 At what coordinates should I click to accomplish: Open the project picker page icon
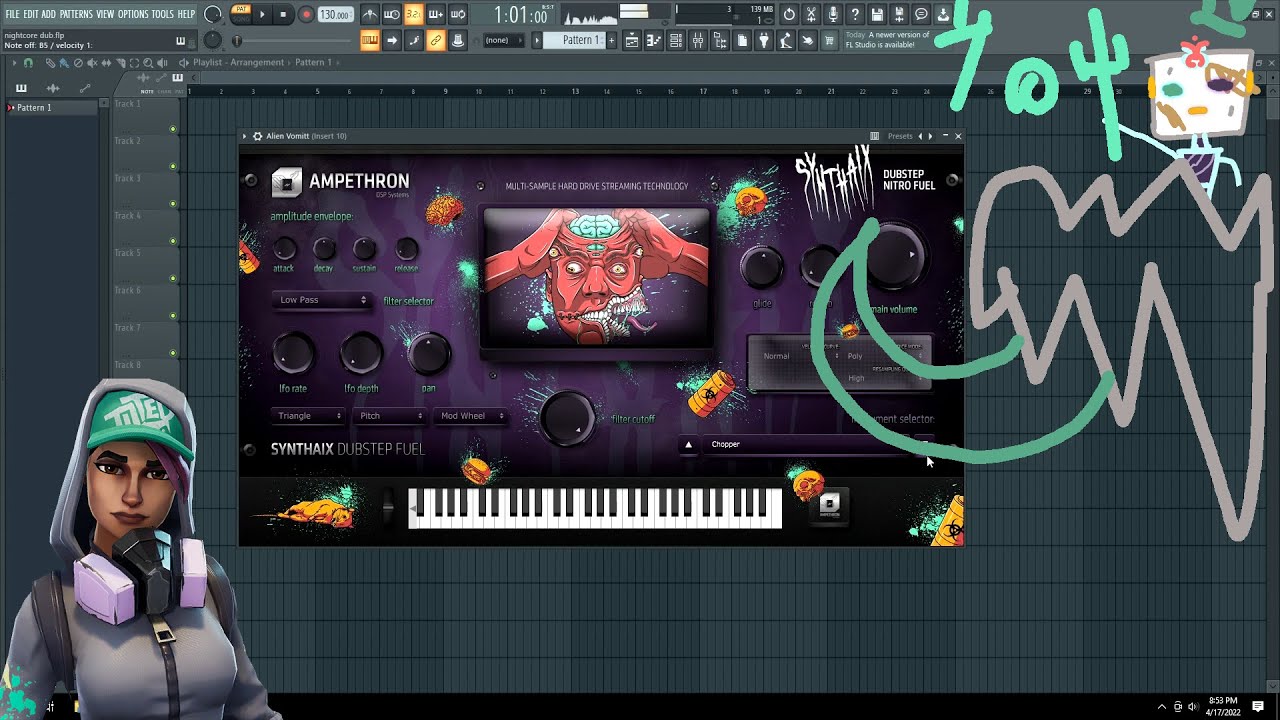coord(742,40)
